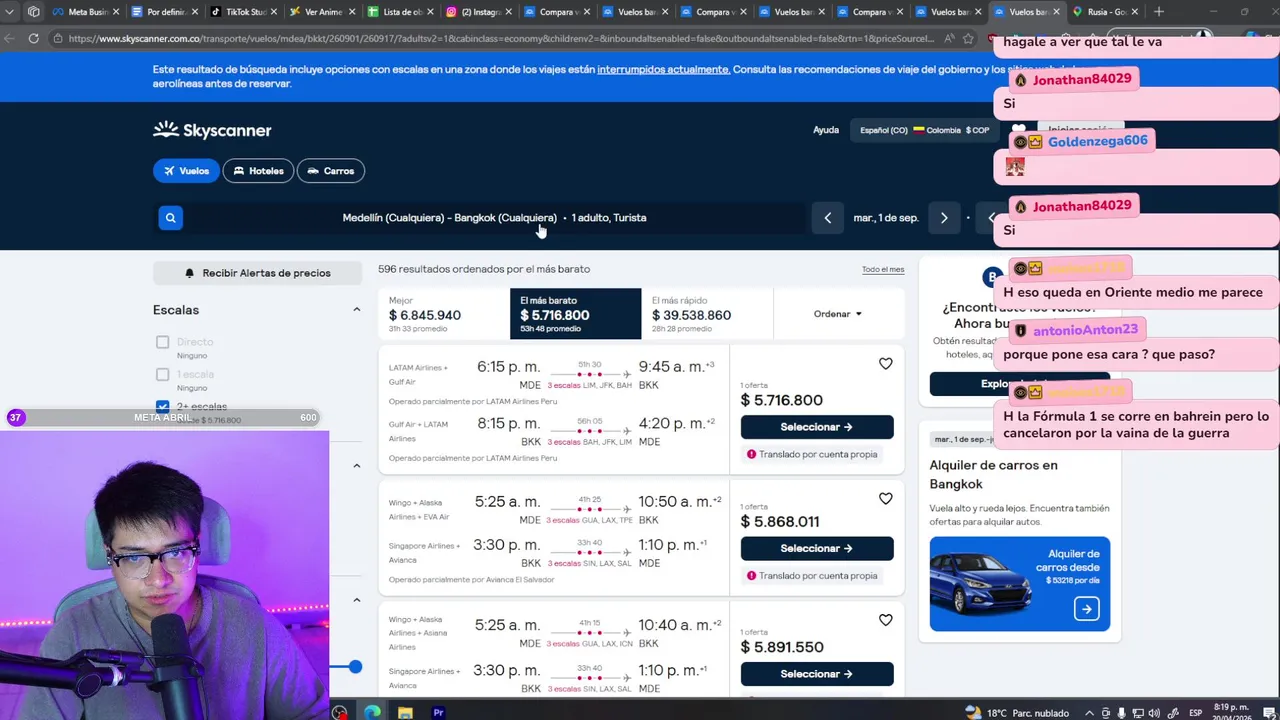Screen dimensions: 1280x720
Task: Show hidden system tray icons
Action: [x=1089, y=712]
